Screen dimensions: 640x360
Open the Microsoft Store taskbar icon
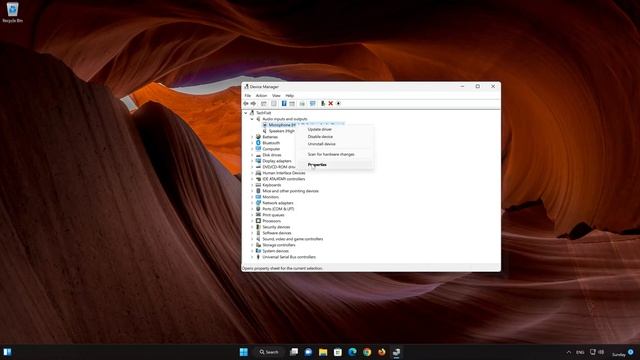[x=338, y=352]
